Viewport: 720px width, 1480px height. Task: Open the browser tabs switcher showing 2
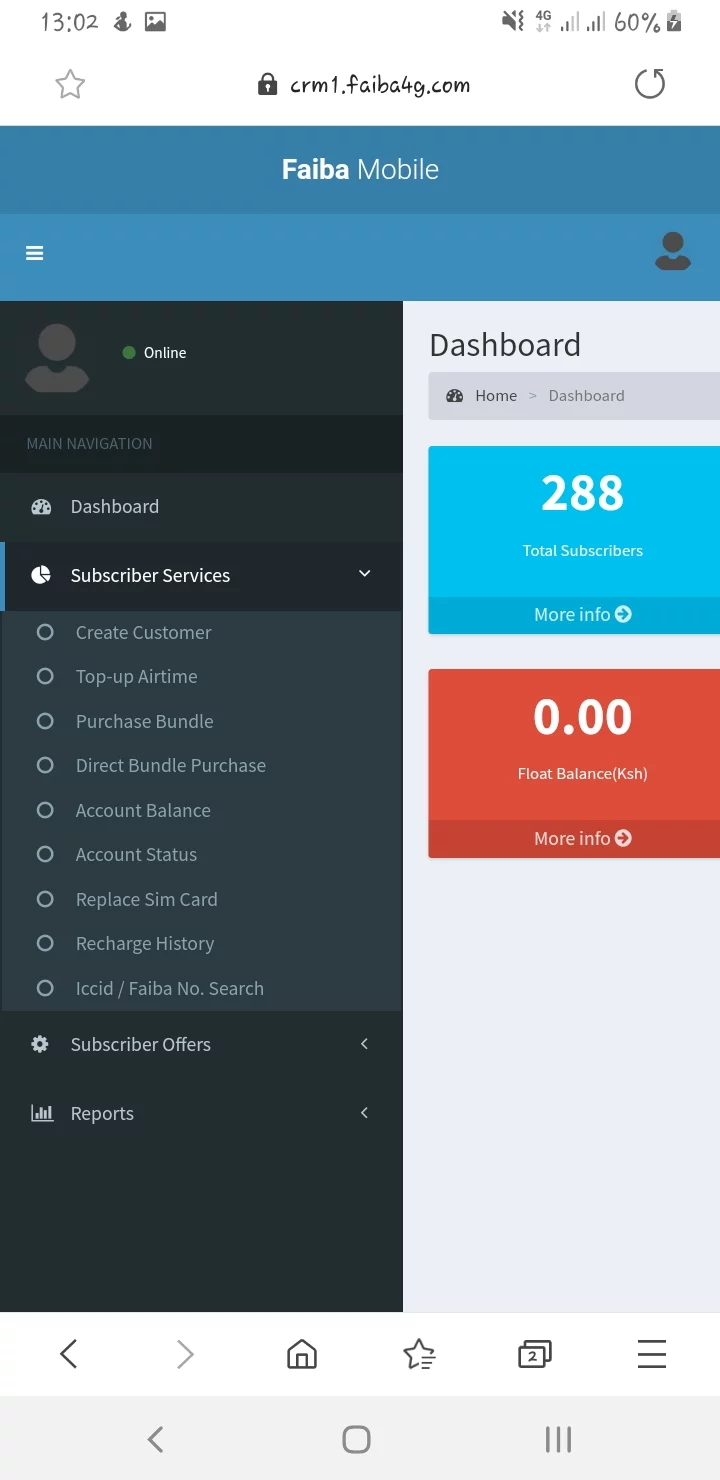(x=535, y=1355)
